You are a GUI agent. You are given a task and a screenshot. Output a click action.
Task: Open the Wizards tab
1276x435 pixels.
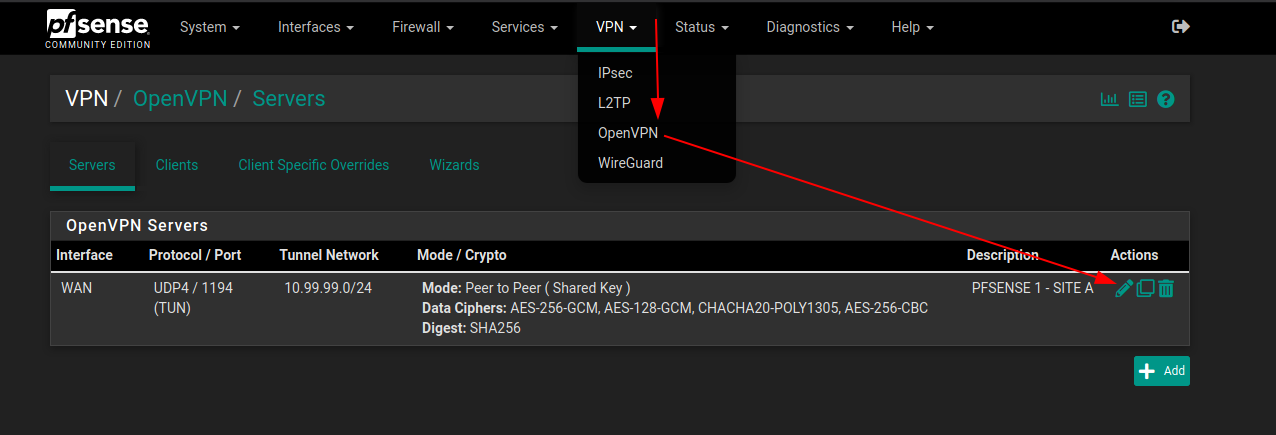pos(454,165)
